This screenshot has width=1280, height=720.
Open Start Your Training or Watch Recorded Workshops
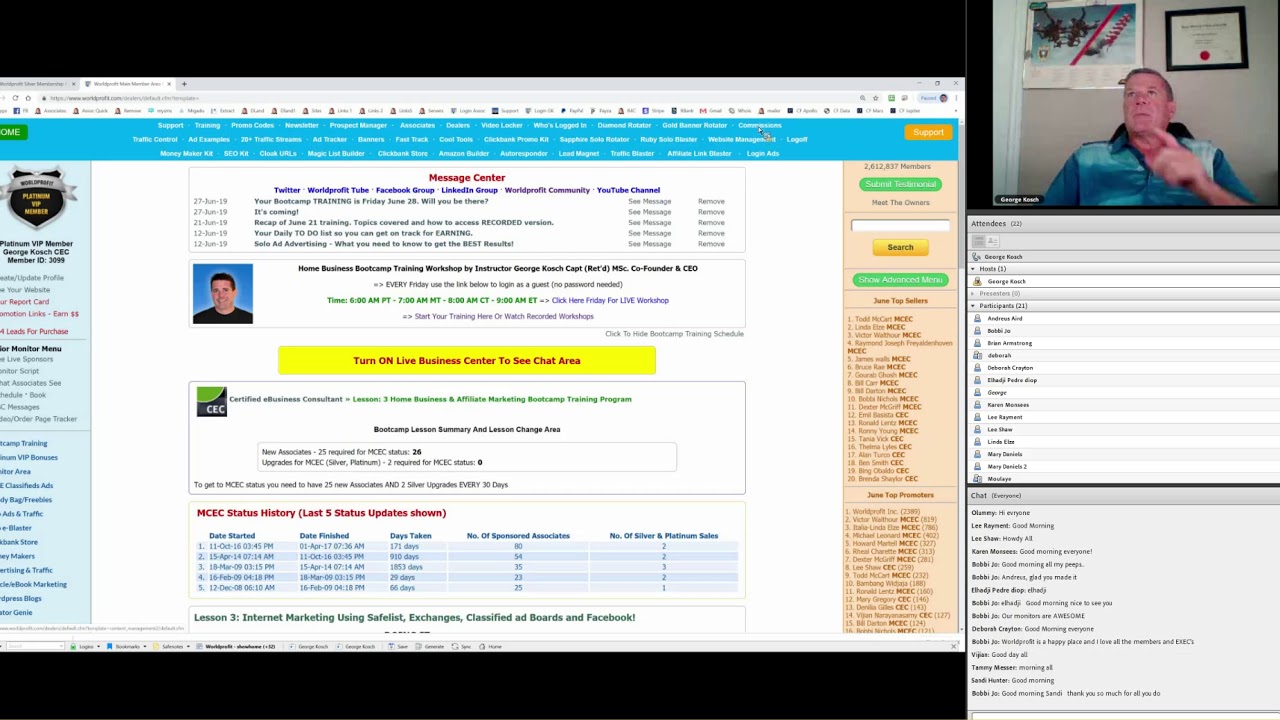point(504,316)
